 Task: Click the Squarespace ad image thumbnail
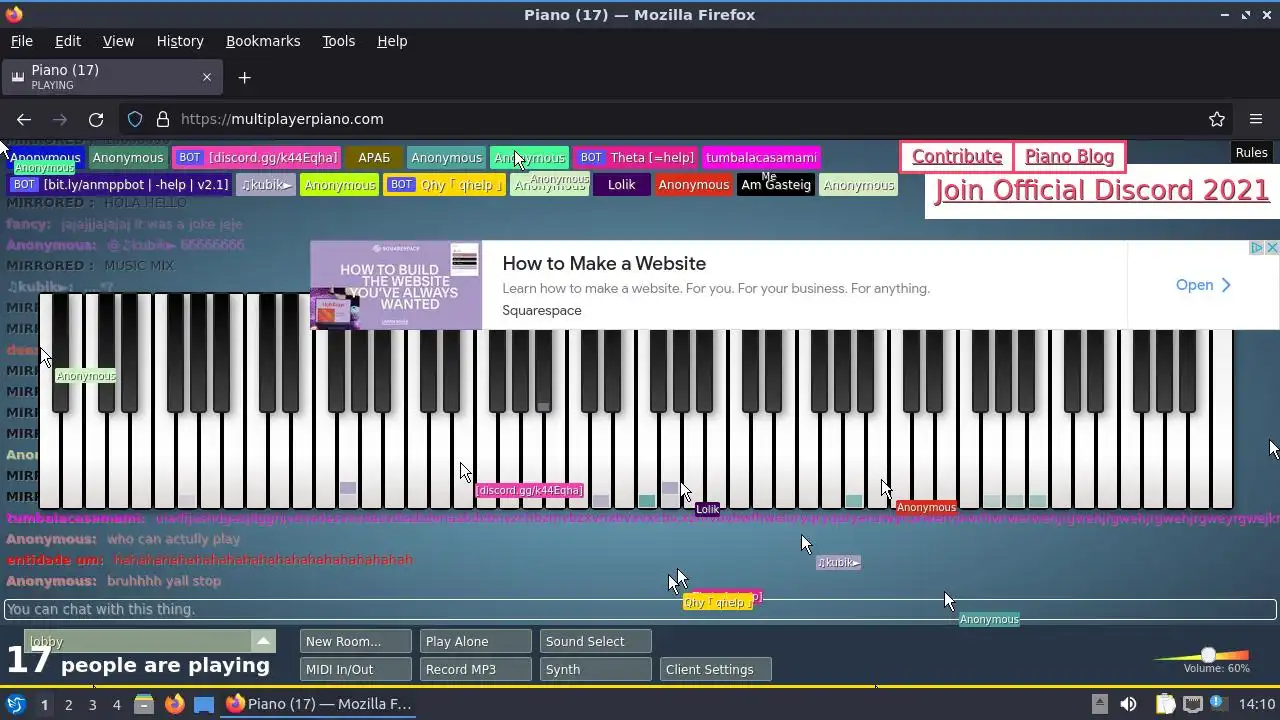pos(396,285)
